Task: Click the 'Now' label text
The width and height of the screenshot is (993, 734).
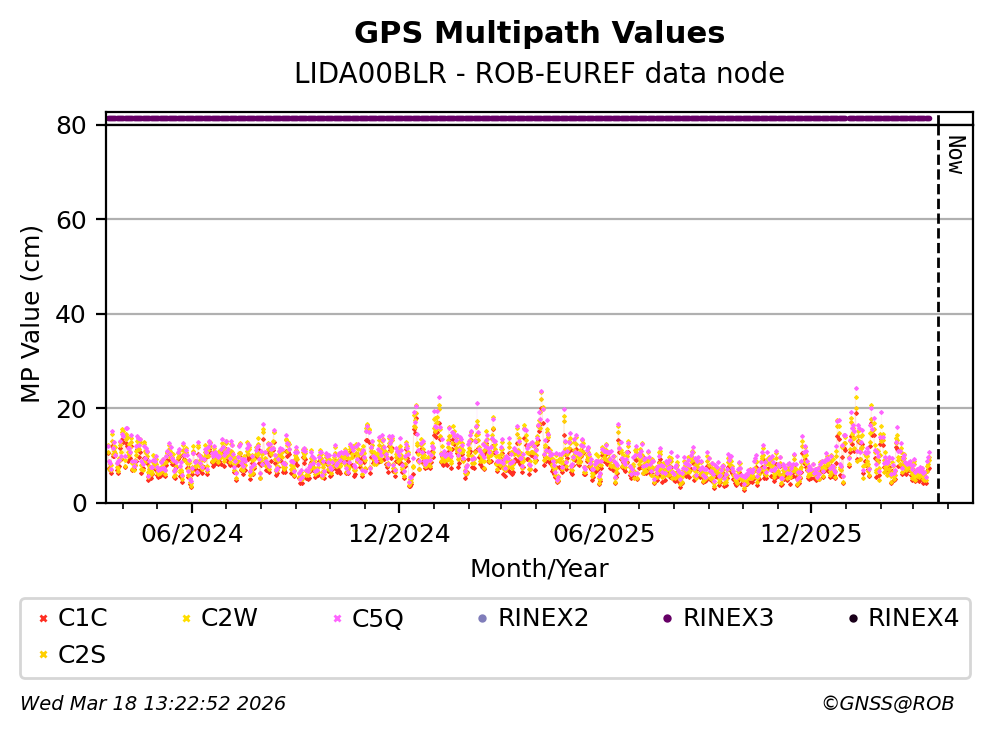Action: tap(955, 155)
